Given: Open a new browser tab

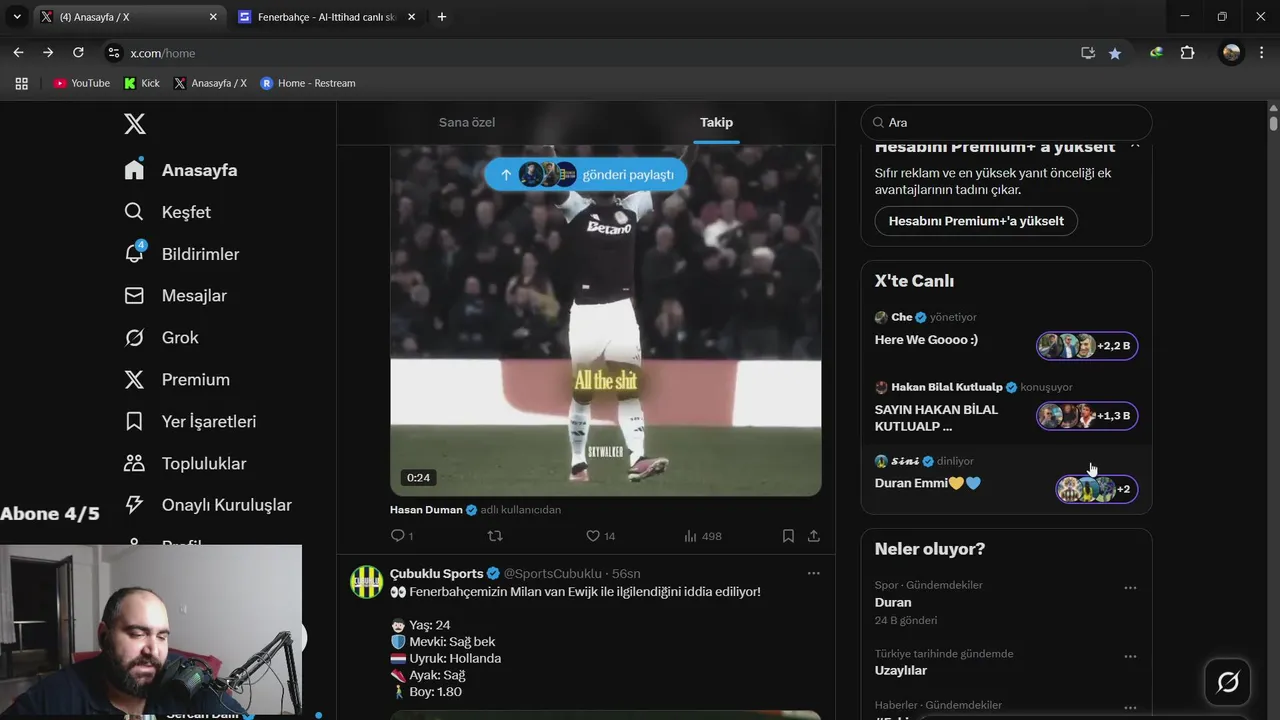Looking at the screenshot, I should point(442,17).
